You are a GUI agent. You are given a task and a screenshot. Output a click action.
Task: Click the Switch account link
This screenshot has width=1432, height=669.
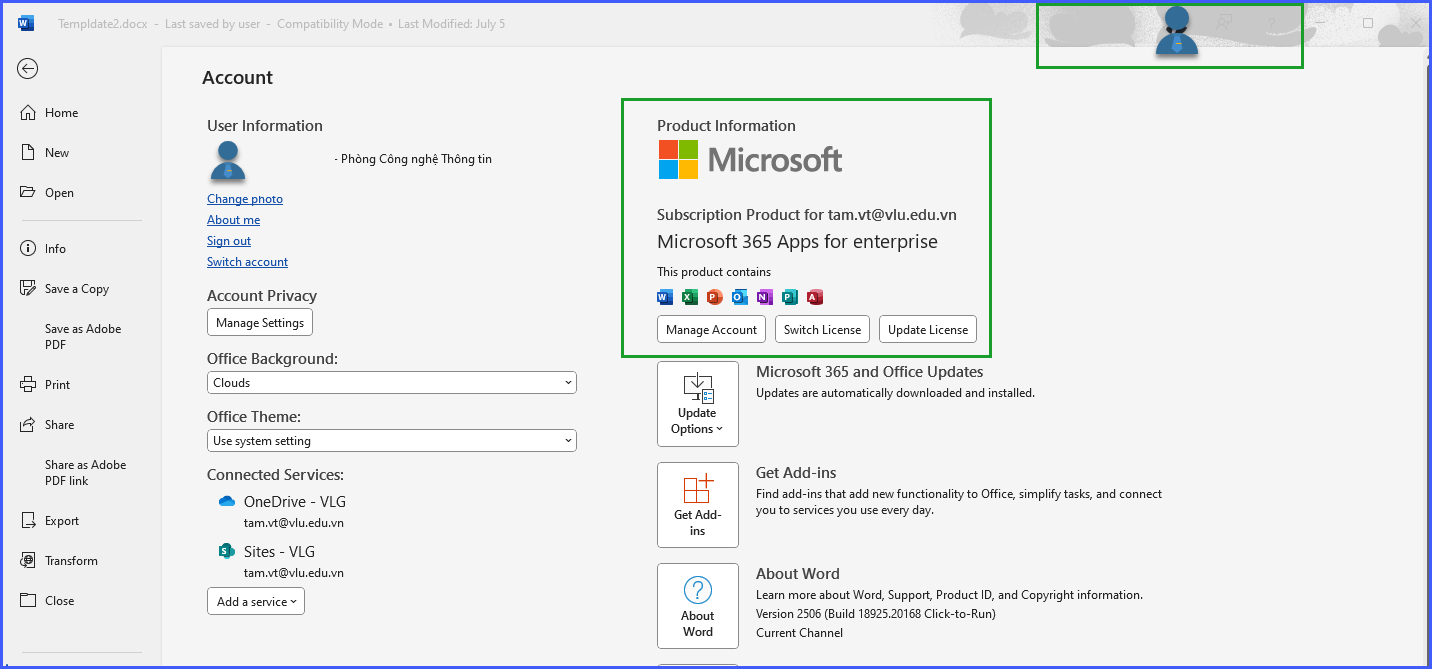tap(247, 262)
